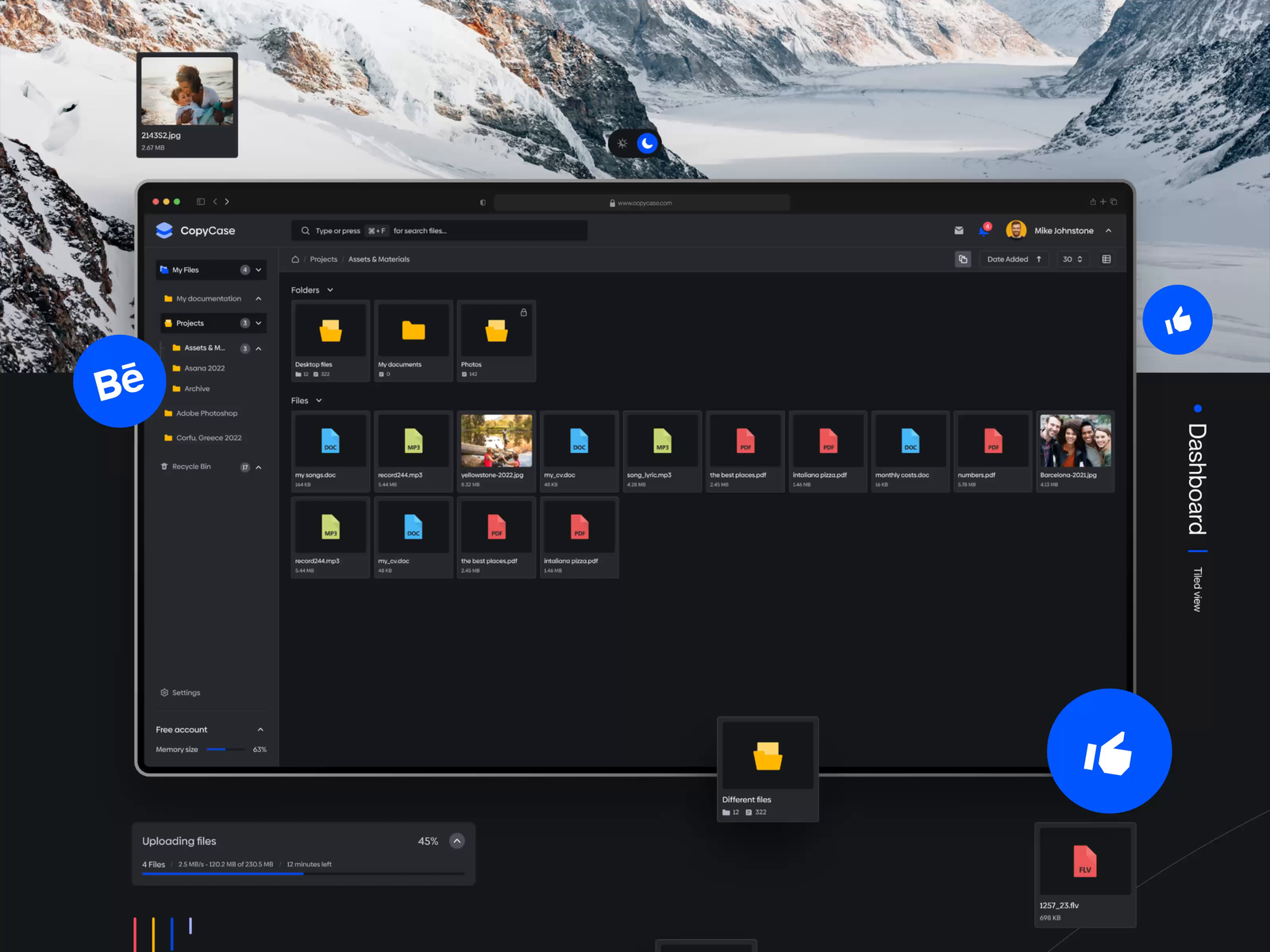The image size is (1270, 952).
Task: Open notifications bell with red badge
Action: pyautogui.click(x=984, y=230)
